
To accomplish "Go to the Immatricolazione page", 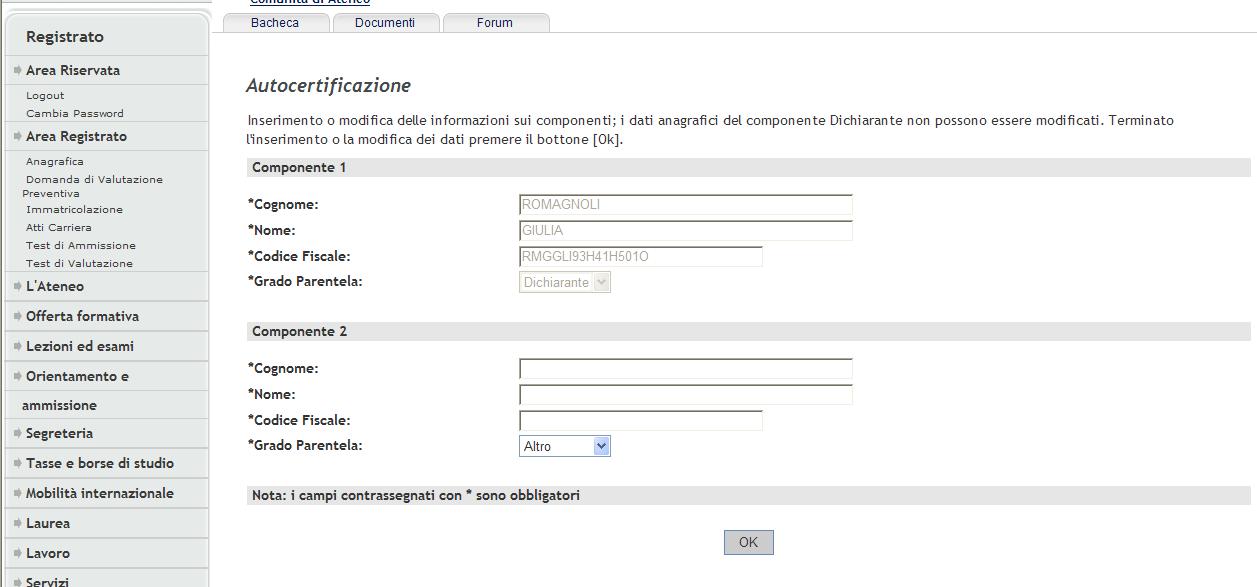I will point(74,210).
